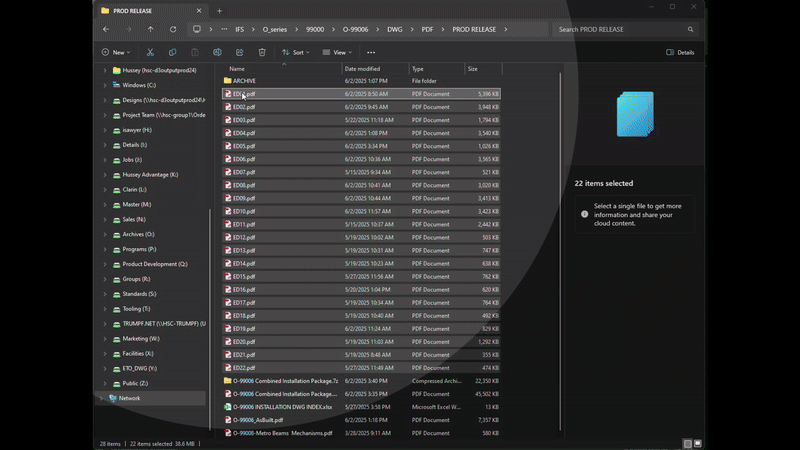Click the Cut scissors icon
The image size is (800, 450).
point(150,52)
